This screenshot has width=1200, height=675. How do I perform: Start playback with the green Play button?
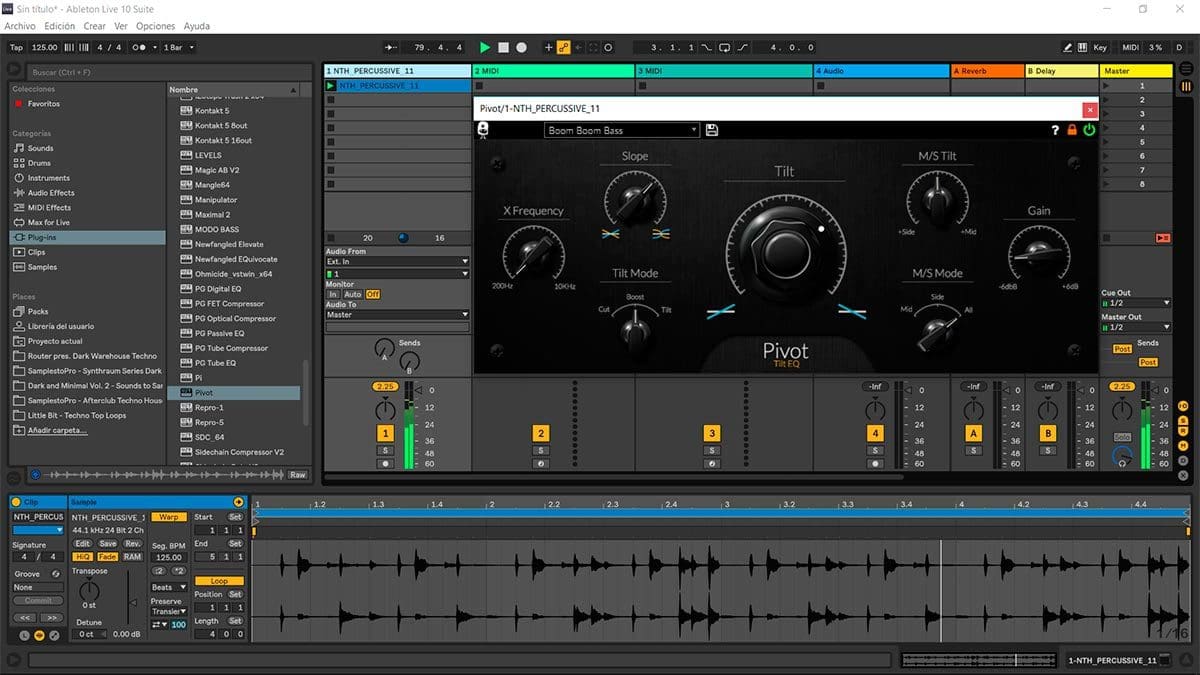[x=485, y=47]
